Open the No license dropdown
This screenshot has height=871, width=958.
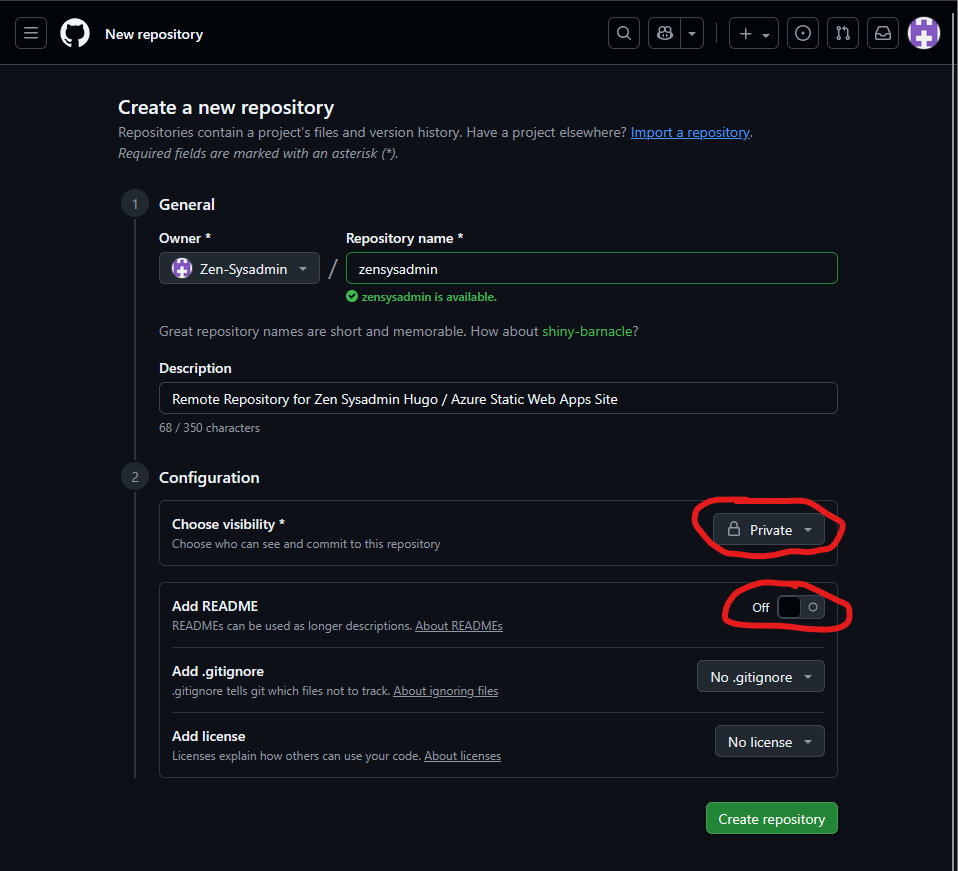(769, 742)
